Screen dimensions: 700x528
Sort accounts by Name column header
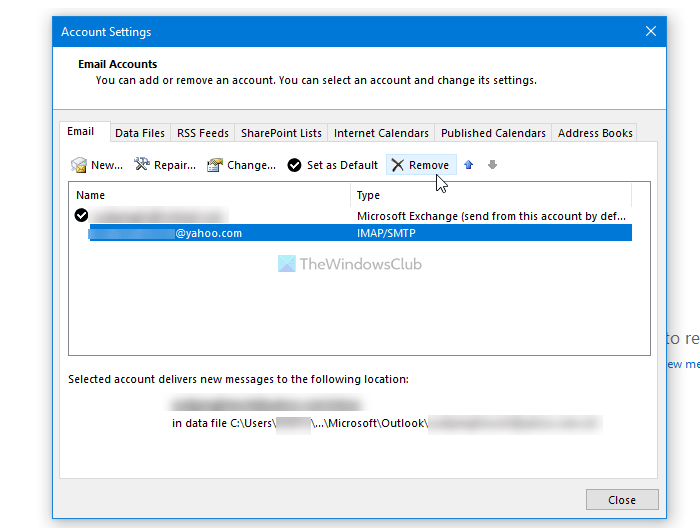click(210, 195)
